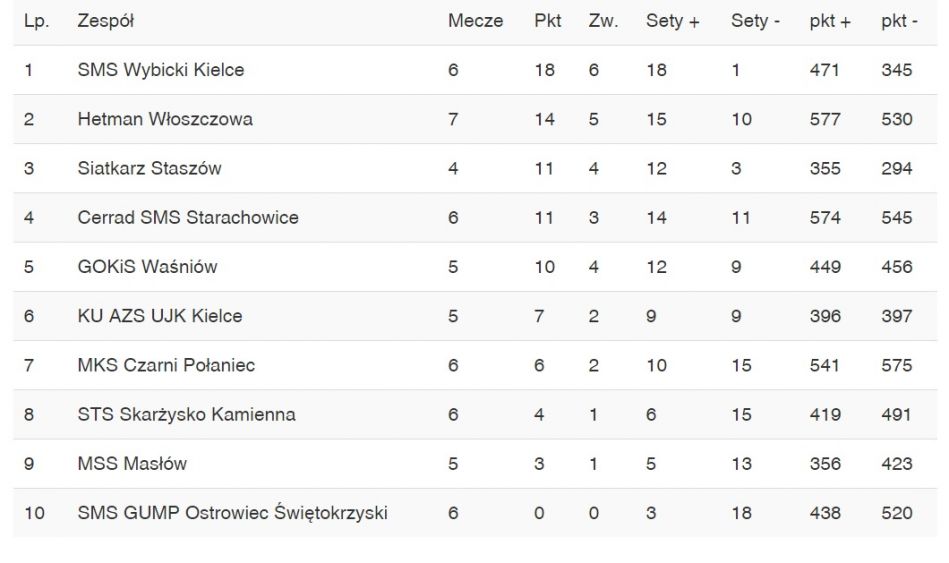
Task: Click the Pkt column header
Action: click(547, 21)
